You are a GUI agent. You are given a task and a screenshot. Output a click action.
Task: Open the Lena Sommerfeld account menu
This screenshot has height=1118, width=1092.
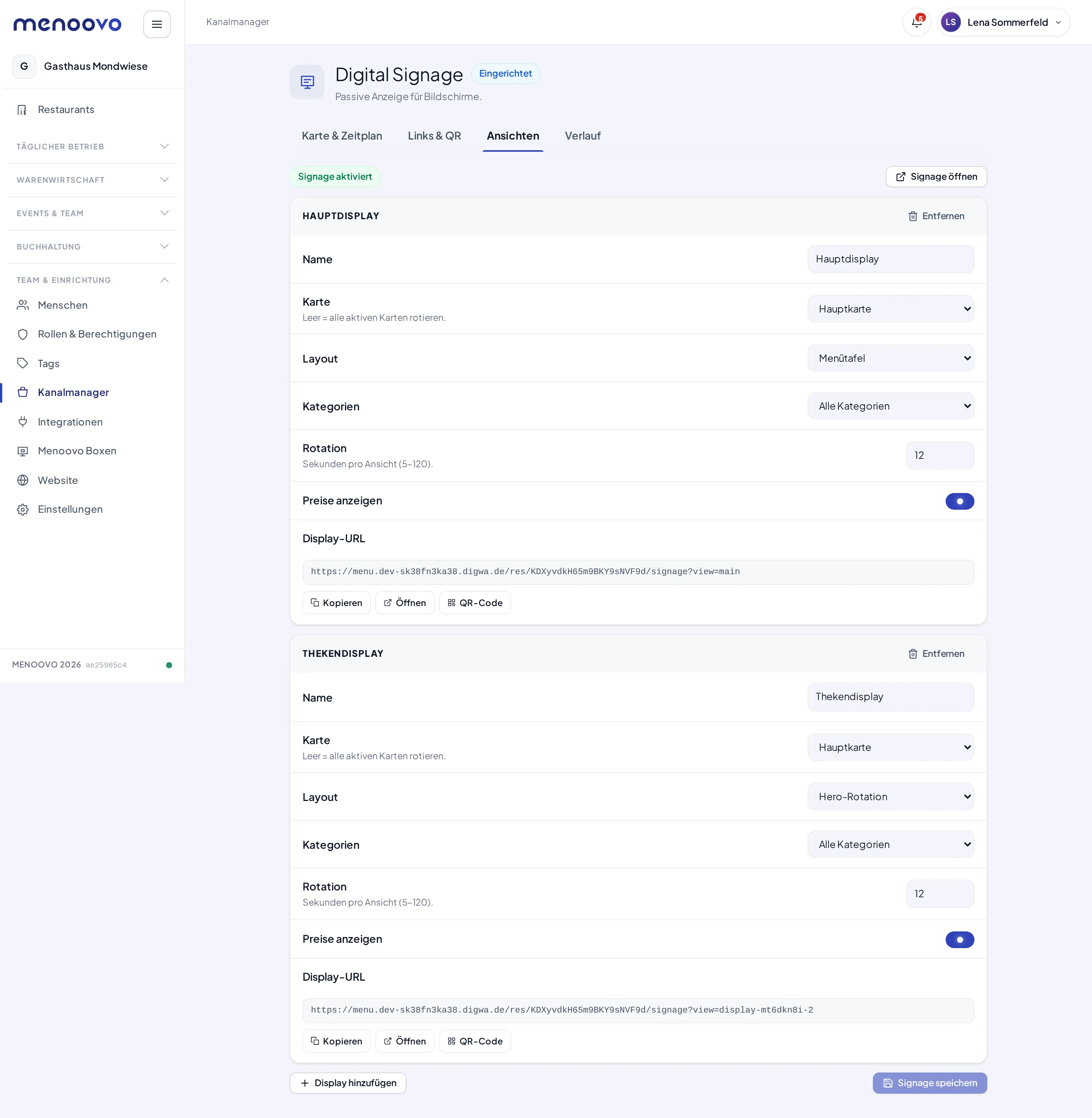coord(1004,22)
